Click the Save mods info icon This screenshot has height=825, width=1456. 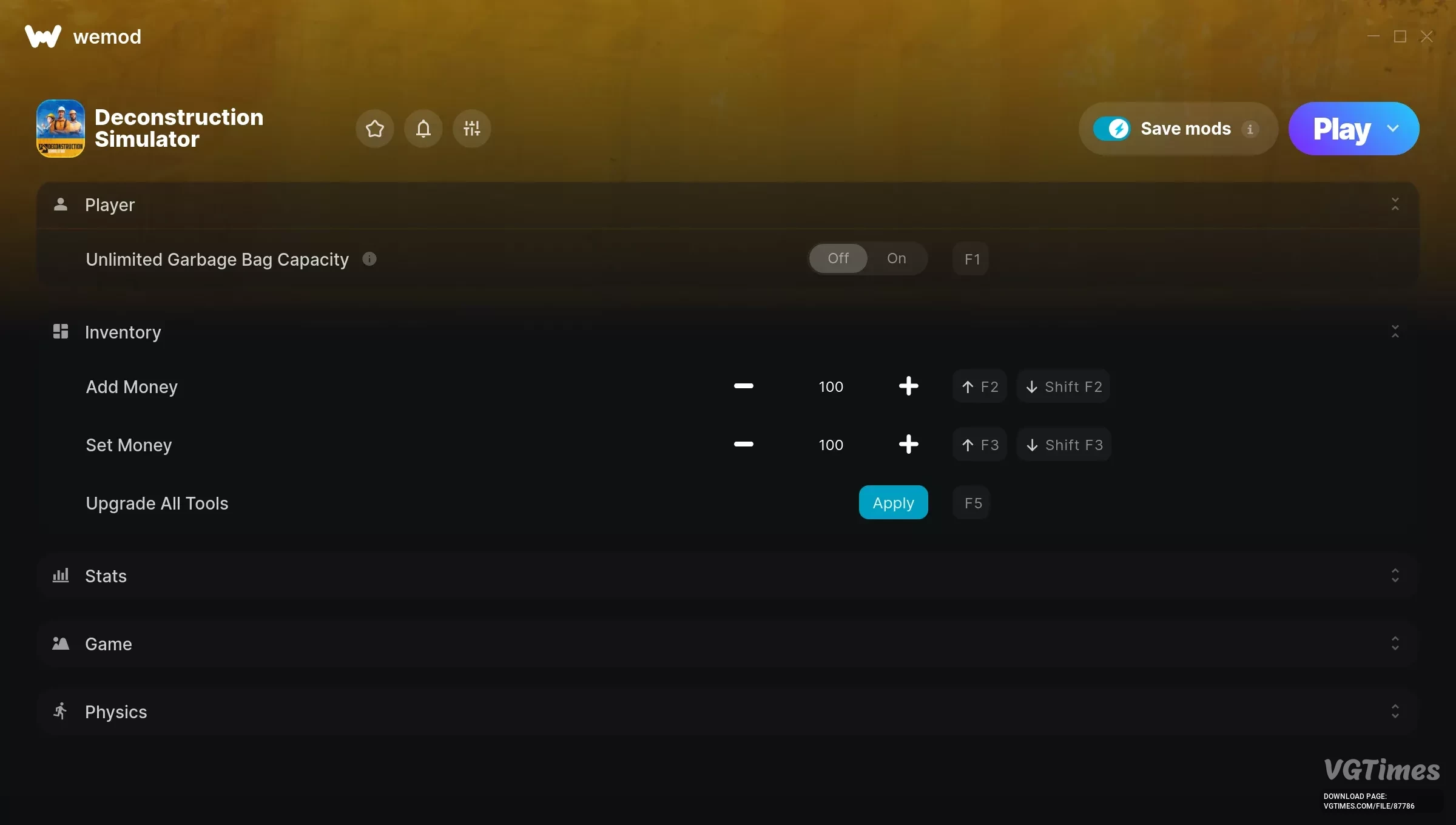(1250, 129)
